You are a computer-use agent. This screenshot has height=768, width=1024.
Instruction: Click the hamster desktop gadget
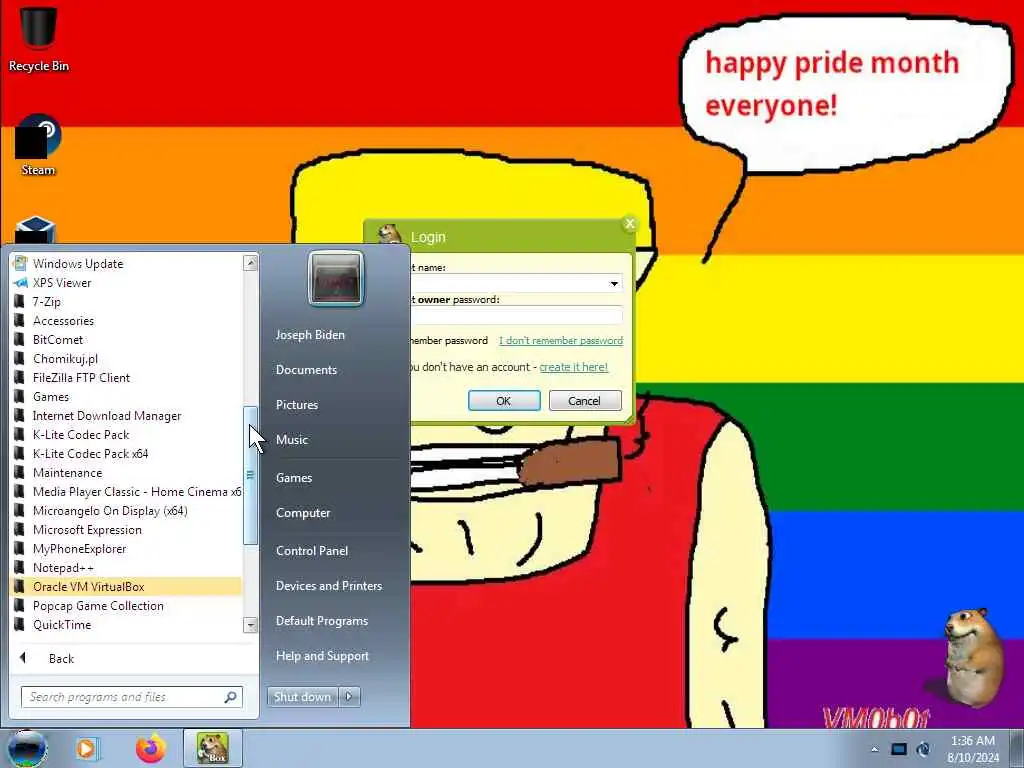point(972,658)
